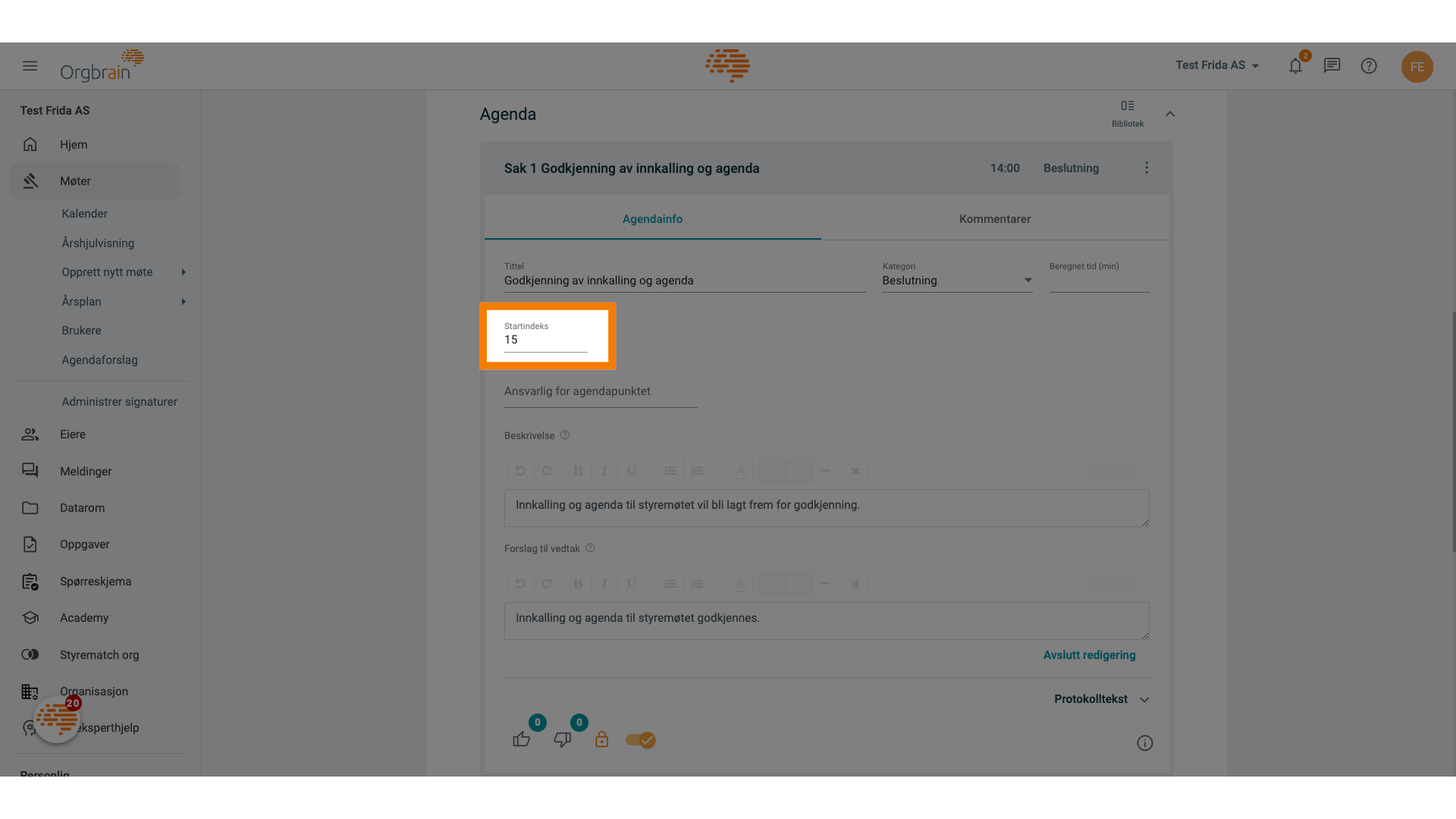Screen dimensions: 1456x819
Task: Click Avslutt redigering link
Action: point(1089,655)
